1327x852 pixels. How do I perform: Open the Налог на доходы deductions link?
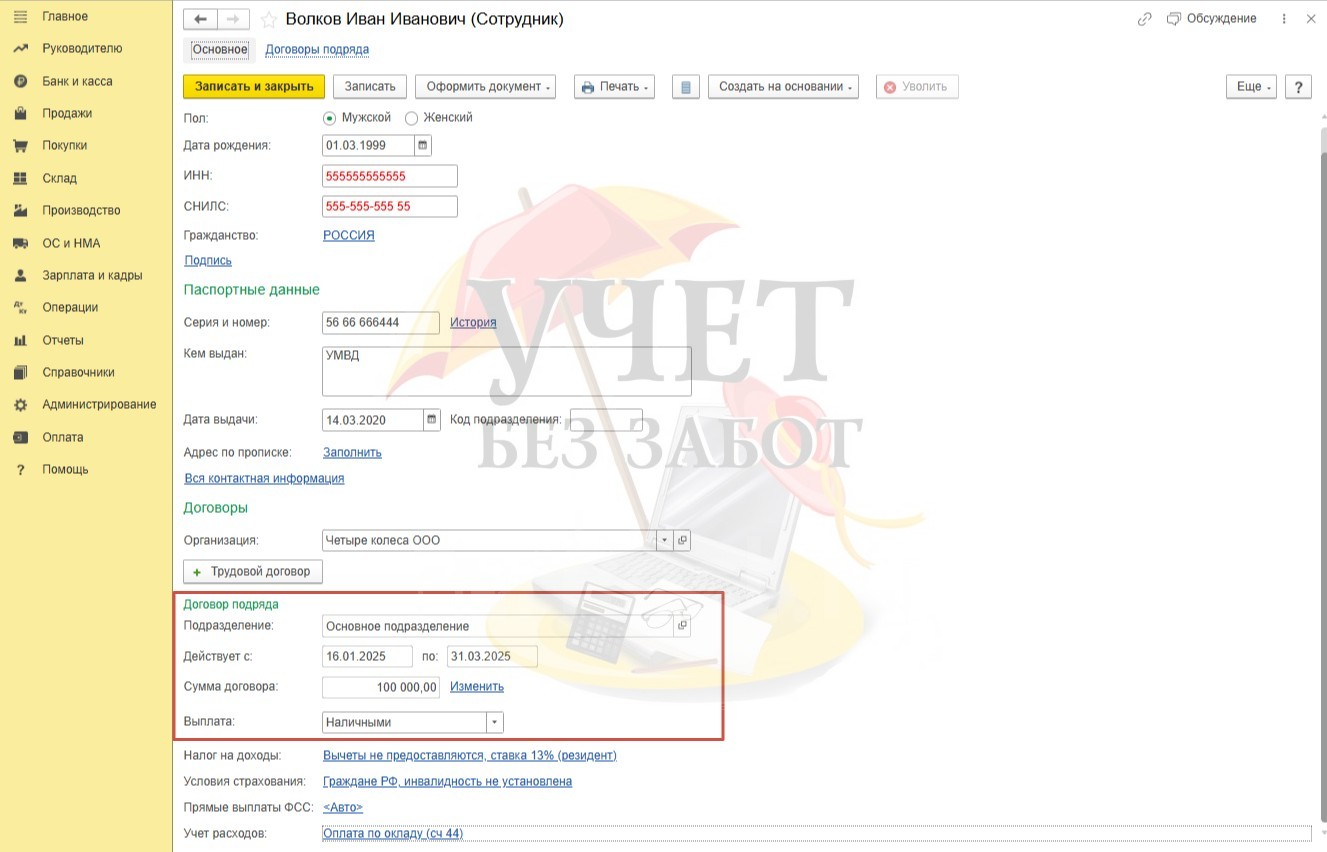(x=470, y=755)
